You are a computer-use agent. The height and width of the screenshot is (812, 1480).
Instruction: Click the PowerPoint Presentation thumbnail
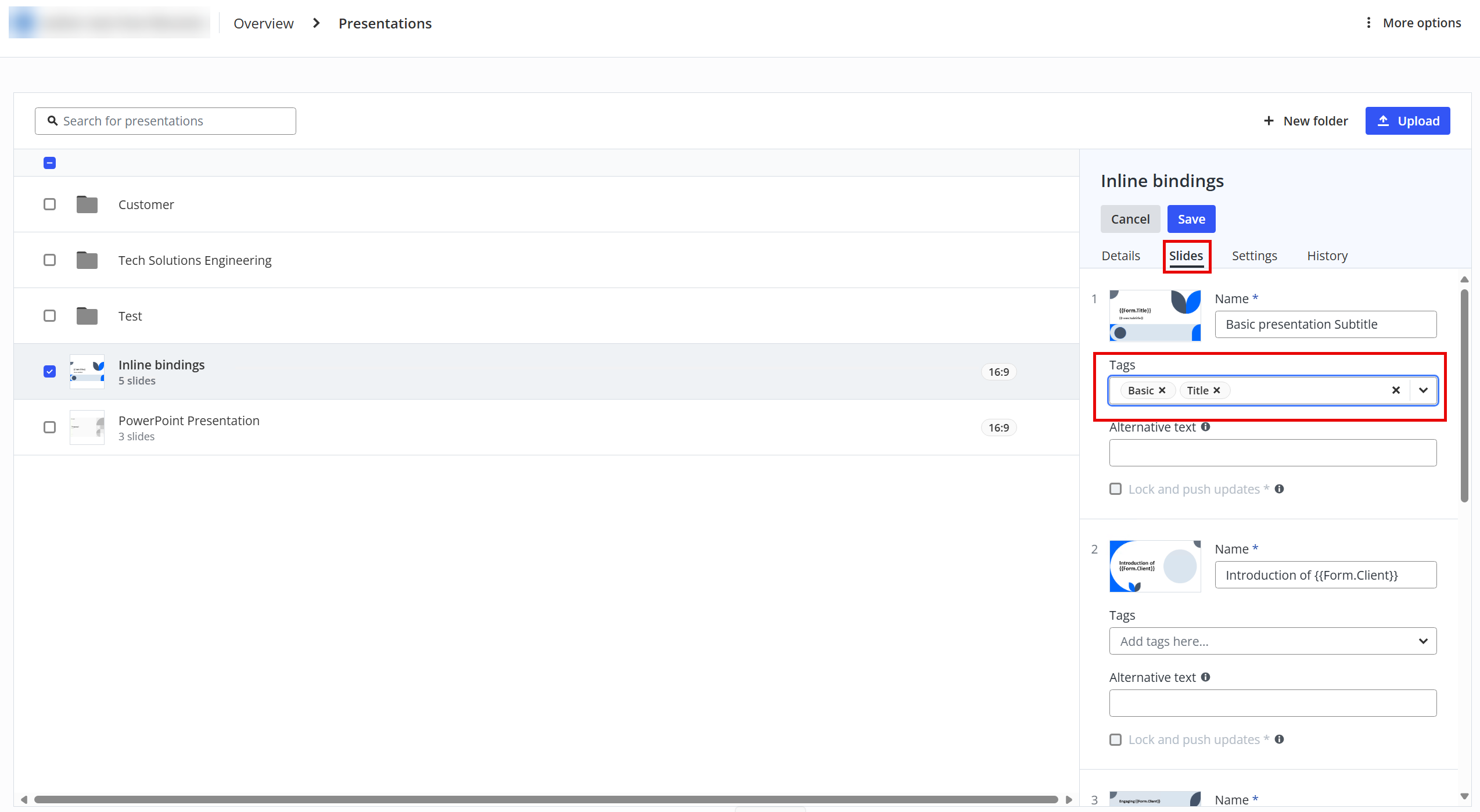(x=87, y=427)
